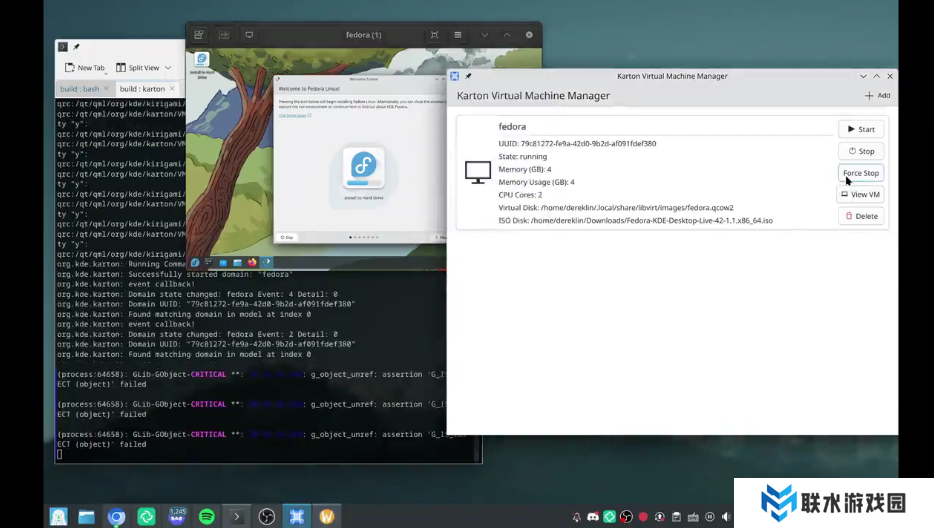Add a new virtual machine
The width and height of the screenshot is (934, 528).
point(877,96)
